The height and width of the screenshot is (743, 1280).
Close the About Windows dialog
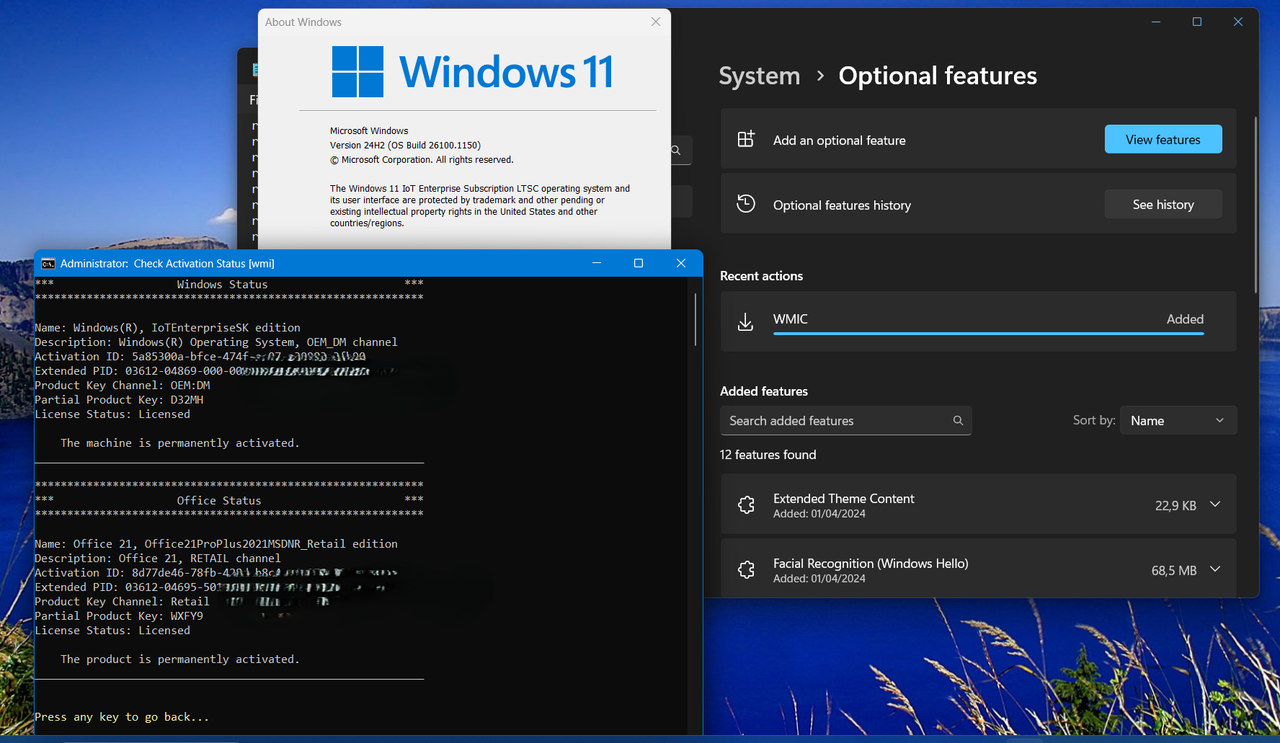tap(656, 21)
